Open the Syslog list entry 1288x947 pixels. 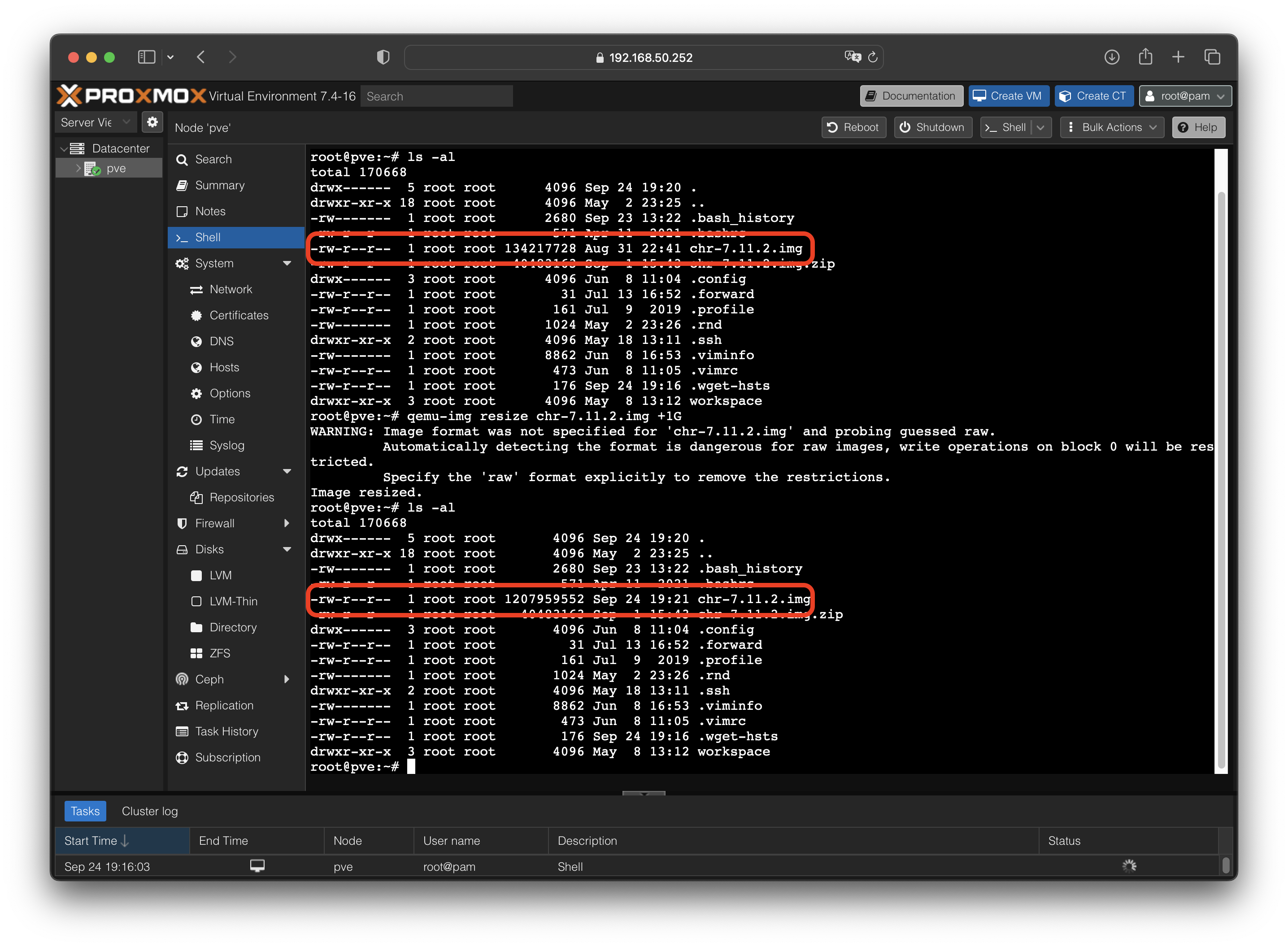coord(226,445)
